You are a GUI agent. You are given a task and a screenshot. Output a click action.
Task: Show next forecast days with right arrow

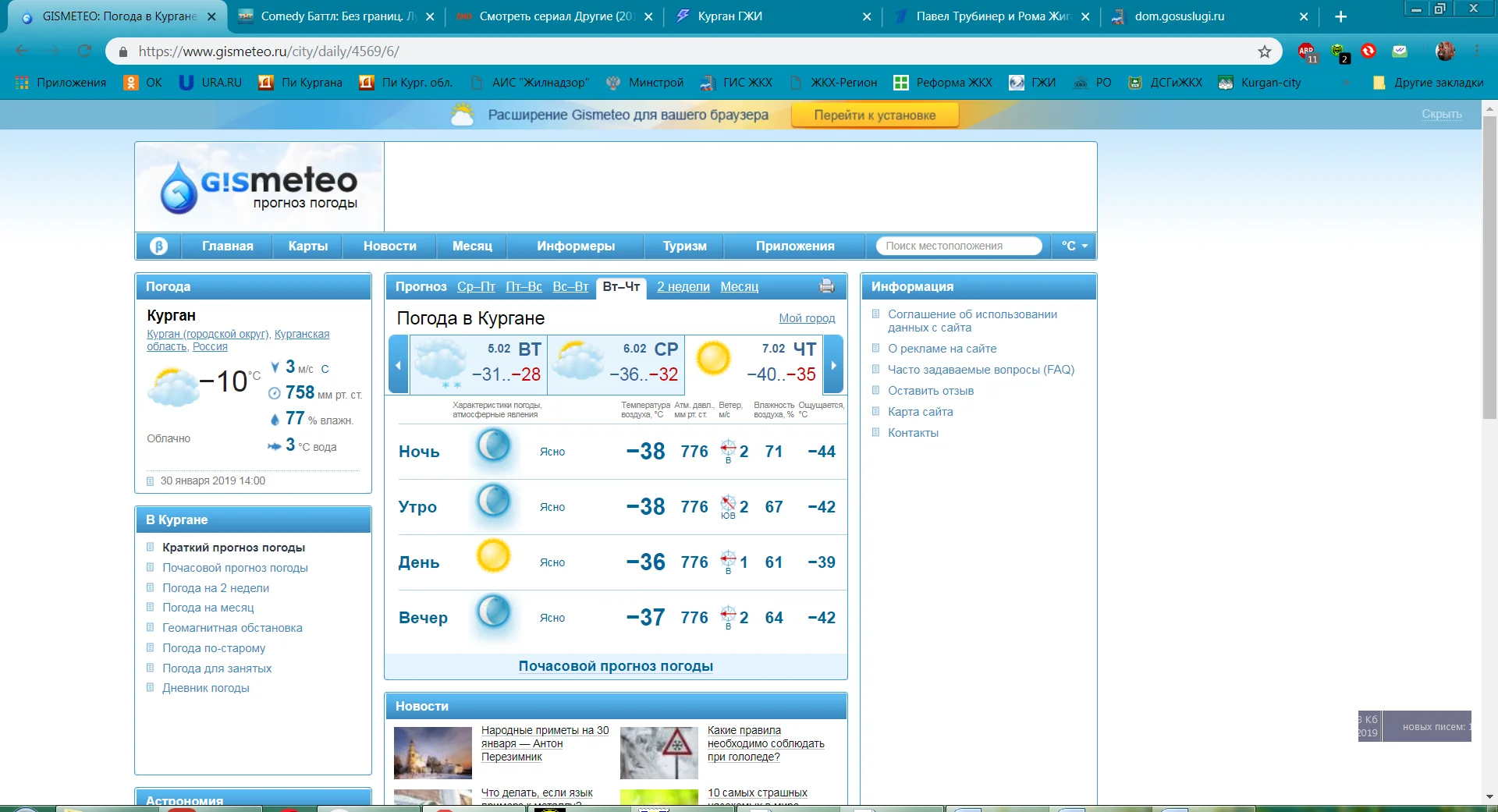[x=833, y=365]
